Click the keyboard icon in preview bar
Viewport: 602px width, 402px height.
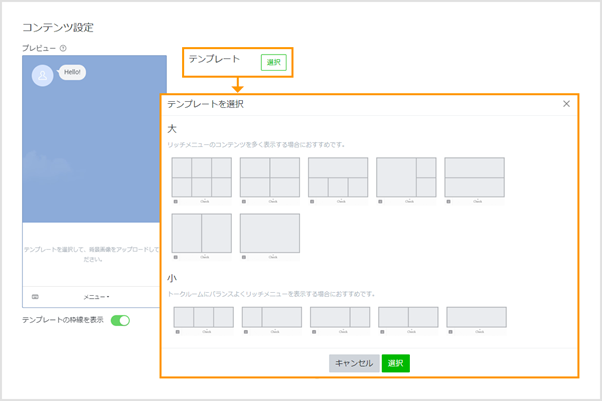35,296
